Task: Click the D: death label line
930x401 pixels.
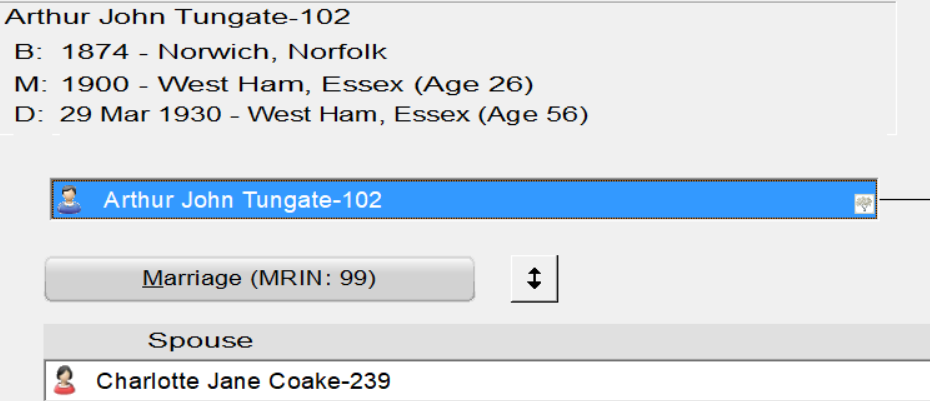Action: pos(301,114)
